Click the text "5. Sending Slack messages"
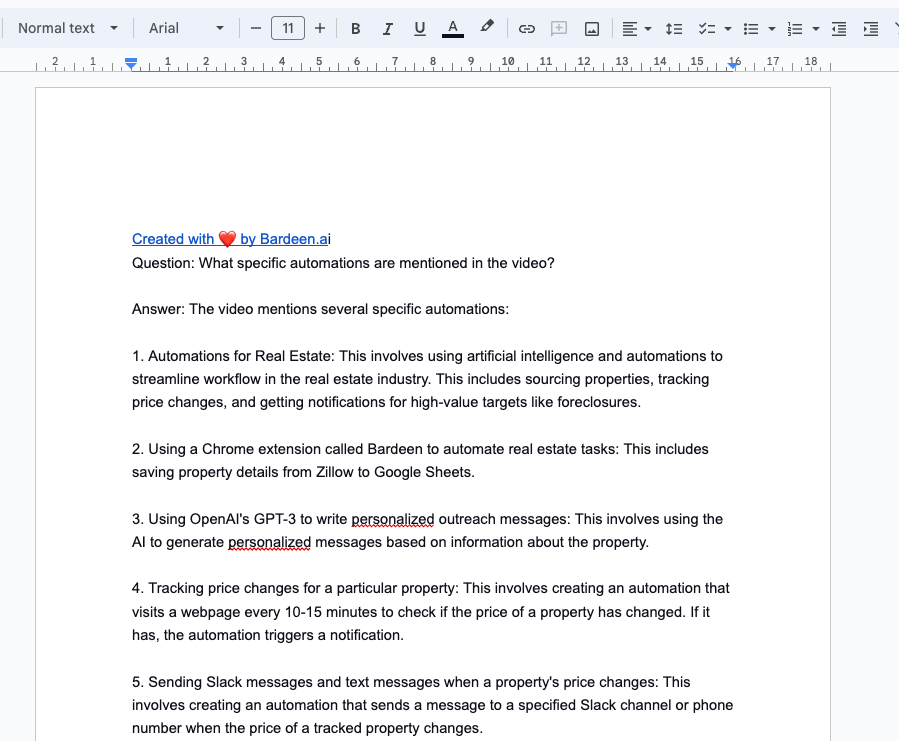 pos(222,682)
